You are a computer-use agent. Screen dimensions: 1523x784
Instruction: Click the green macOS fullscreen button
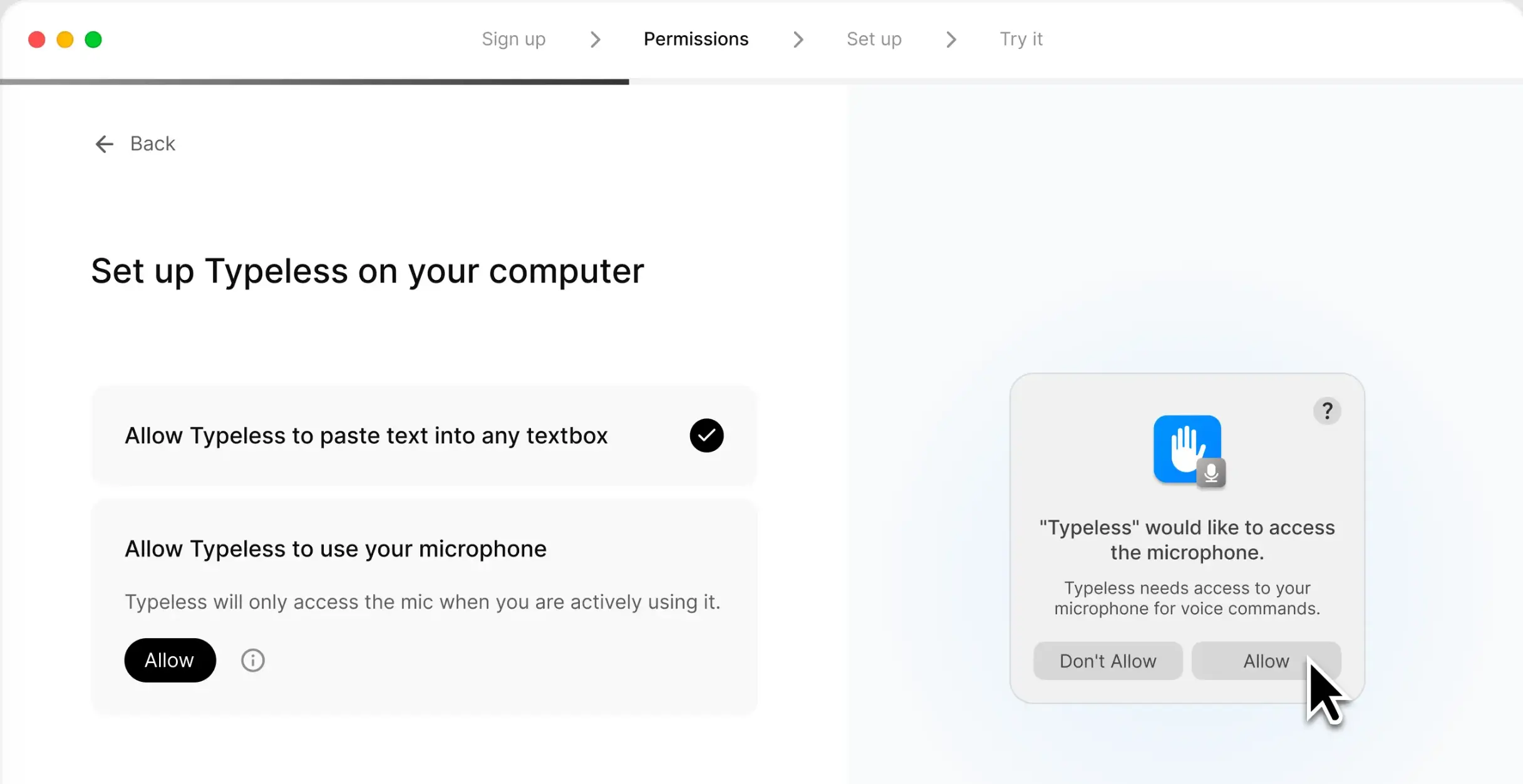[93, 39]
